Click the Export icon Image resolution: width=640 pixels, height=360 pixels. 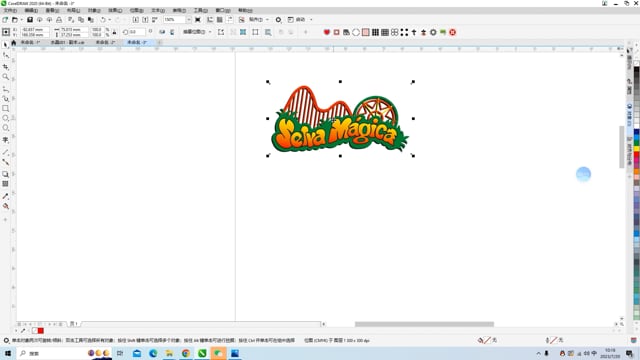coord(145,20)
